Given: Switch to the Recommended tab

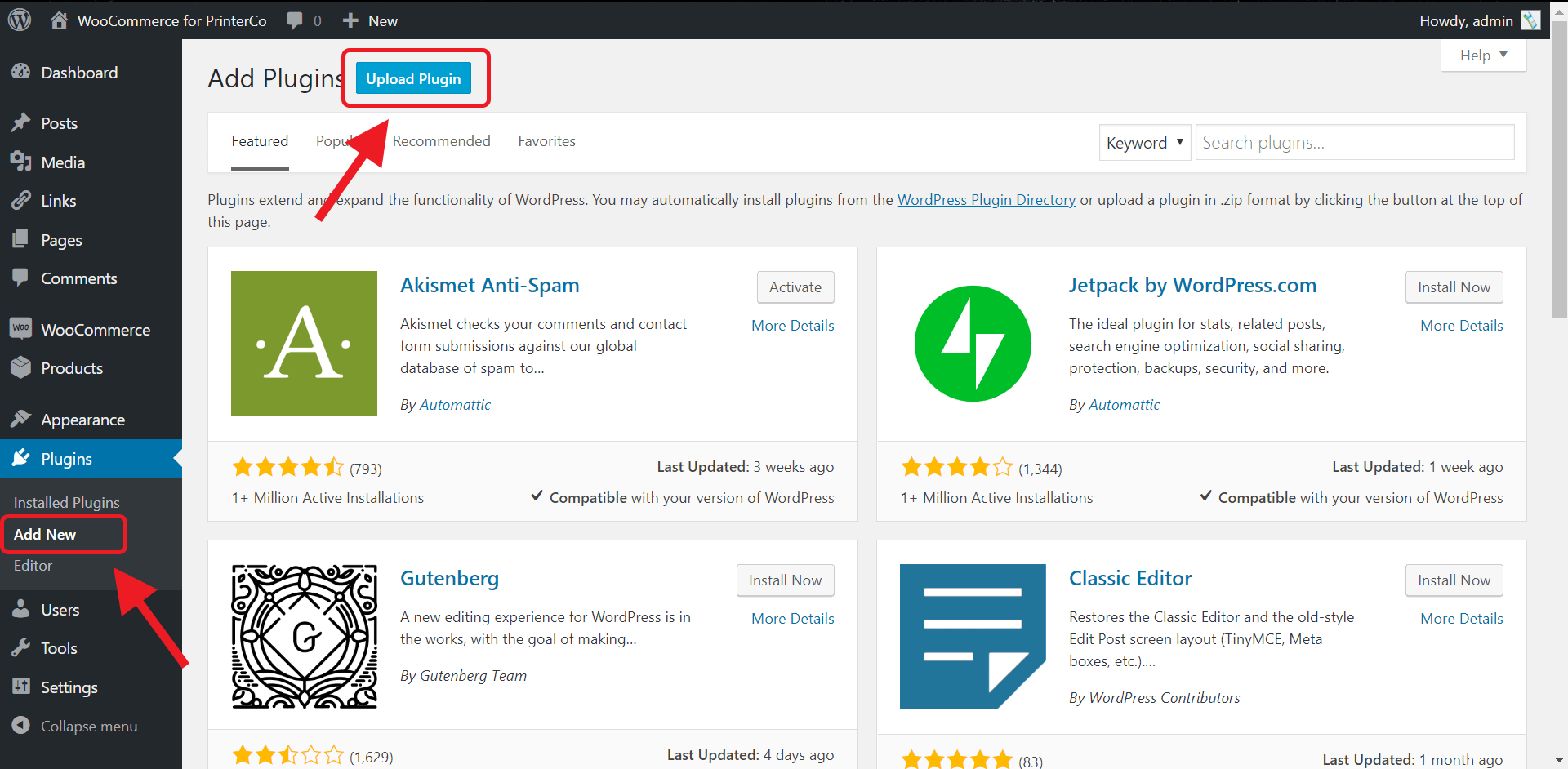Looking at the screenshot, I should (x=441, y=141).
